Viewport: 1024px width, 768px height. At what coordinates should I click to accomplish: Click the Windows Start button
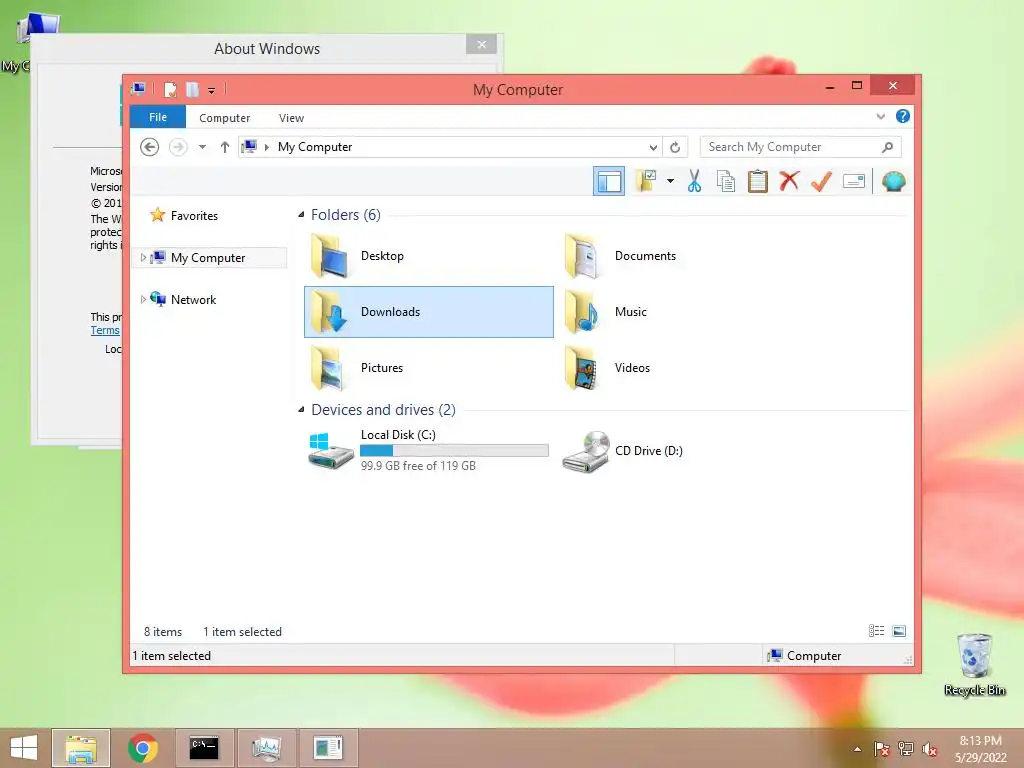pos(24,748)
